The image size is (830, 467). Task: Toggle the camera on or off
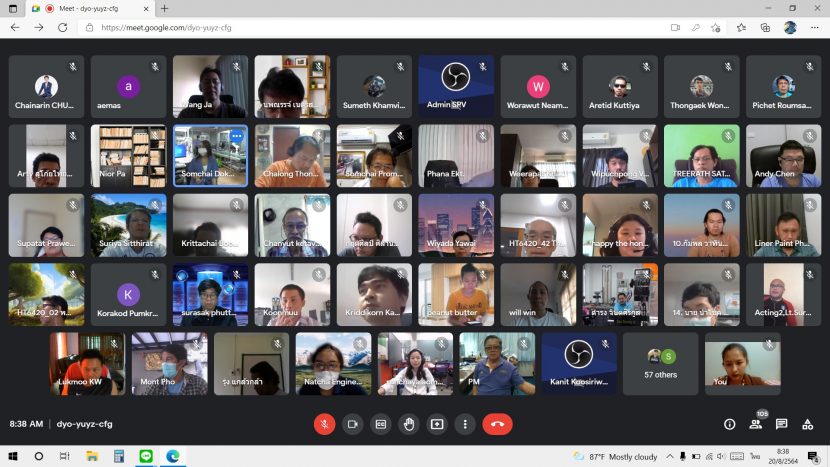pos(352,424)
